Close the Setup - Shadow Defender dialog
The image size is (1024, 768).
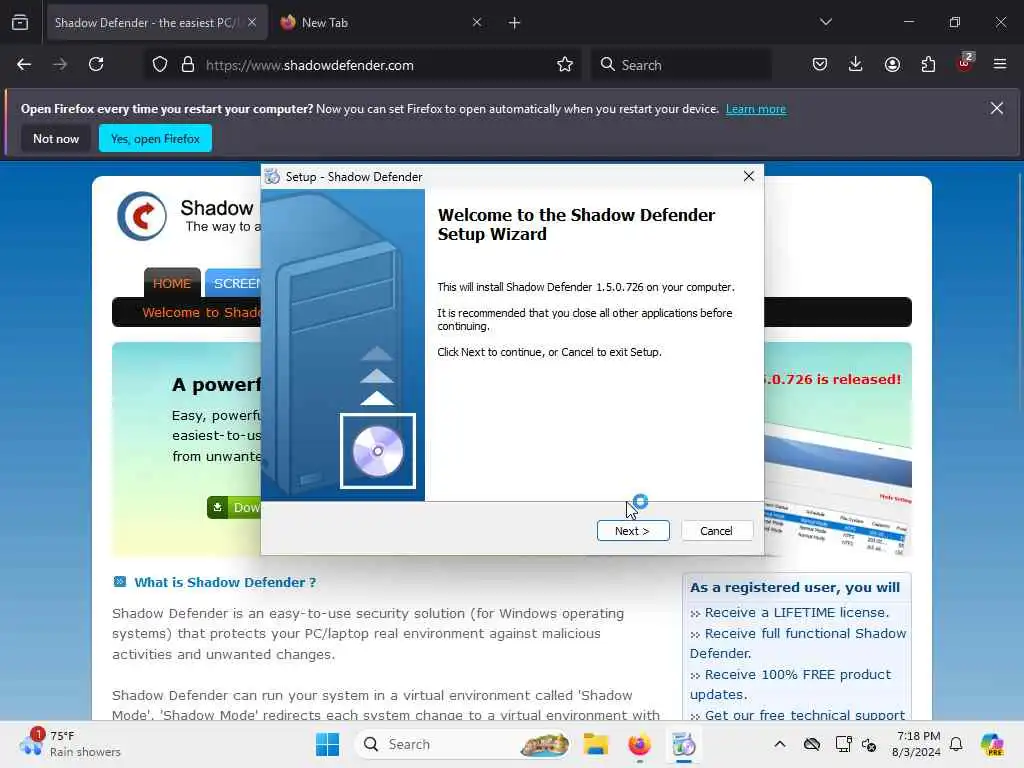749,176
